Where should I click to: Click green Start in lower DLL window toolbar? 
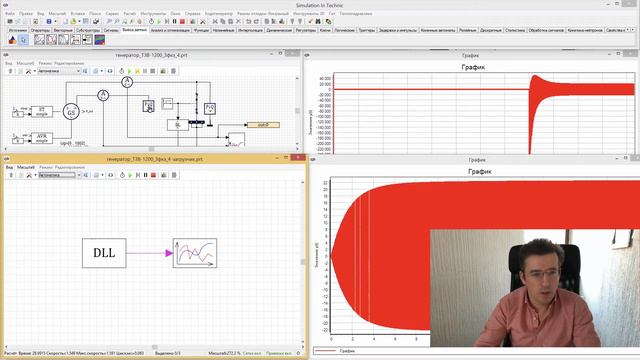point(130,175)
